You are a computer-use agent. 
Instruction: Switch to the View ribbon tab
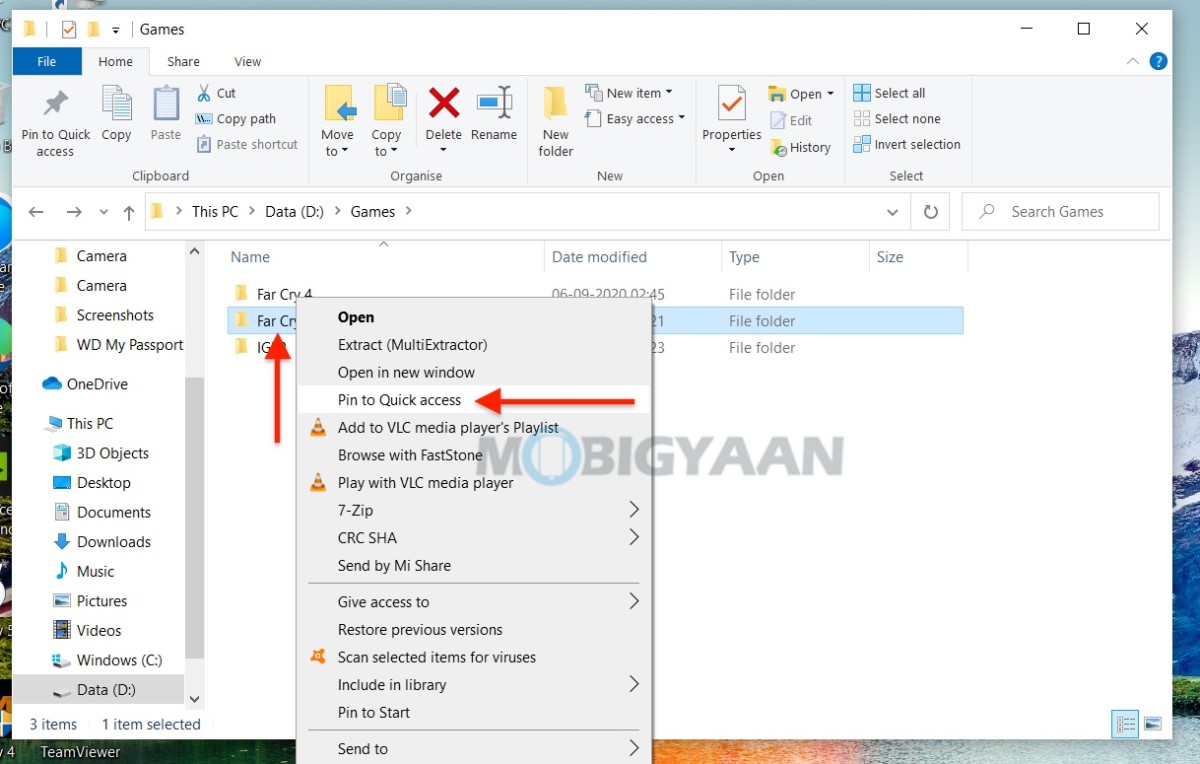(x=247, y=61)
